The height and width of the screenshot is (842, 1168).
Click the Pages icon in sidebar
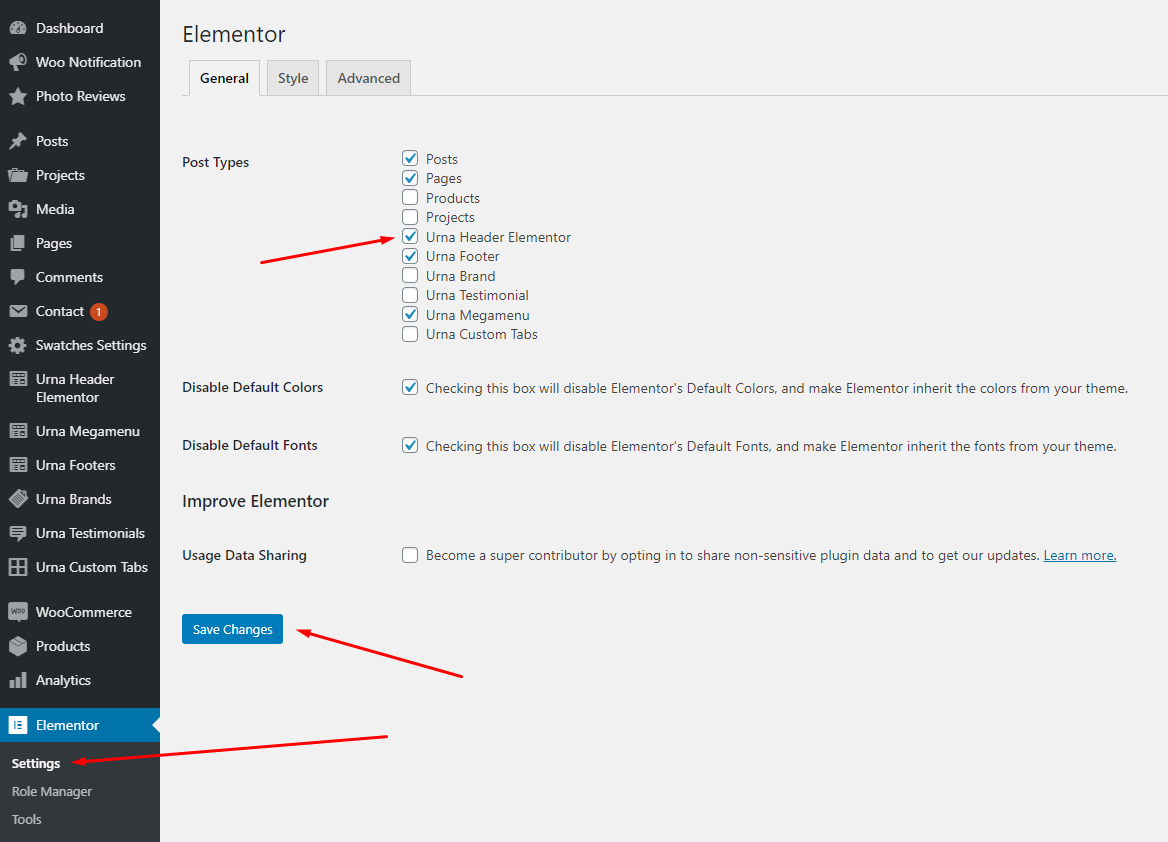tap(18, 244)
